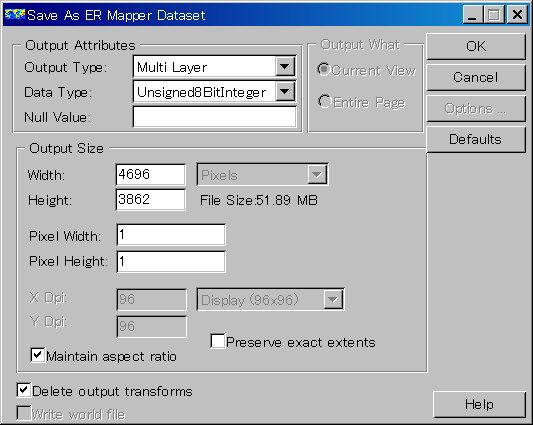Expand the Display (96x96) dropdown

click(271, 300)
